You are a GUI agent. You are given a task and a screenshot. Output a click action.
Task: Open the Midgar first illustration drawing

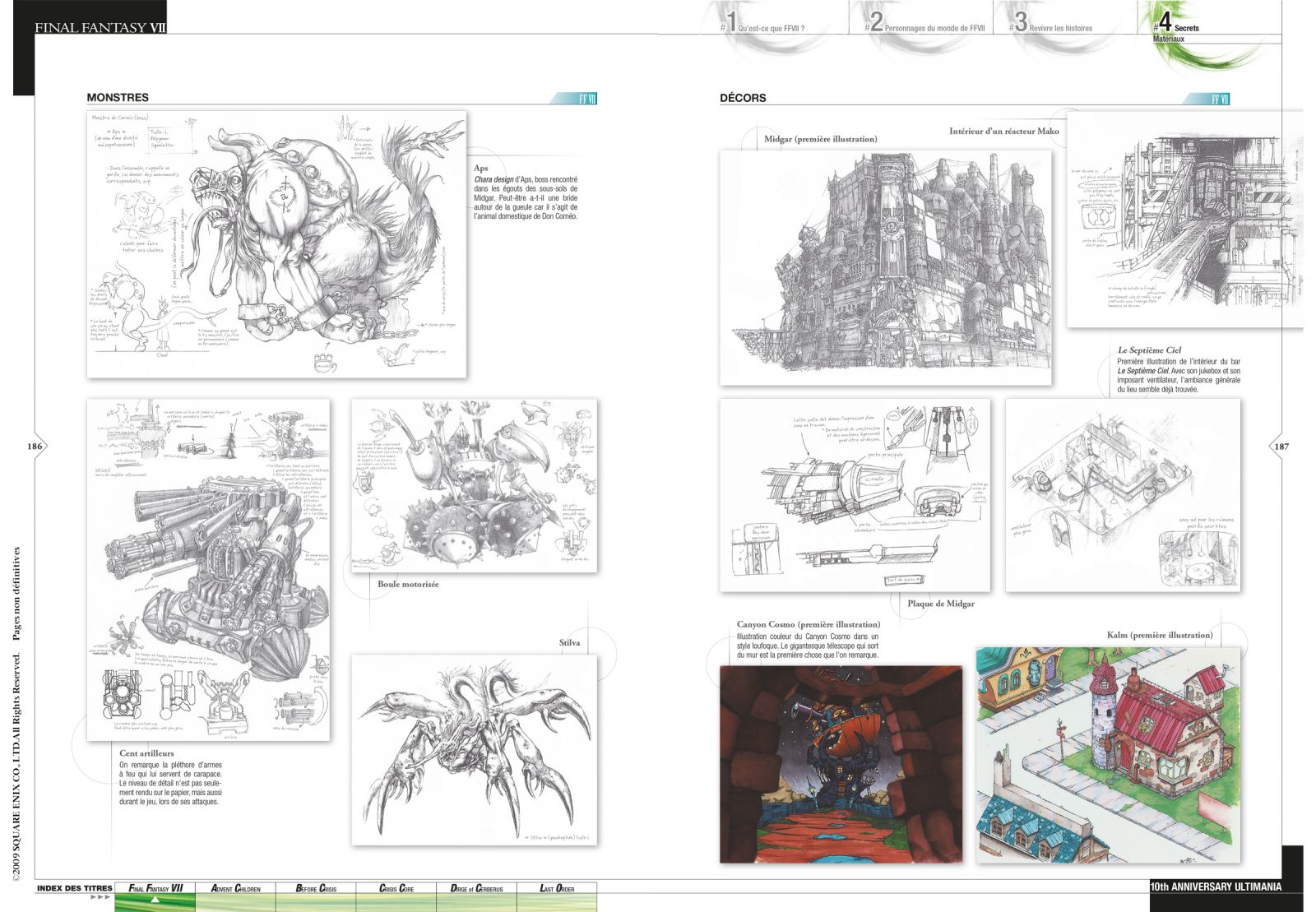[x=886, y=267]
